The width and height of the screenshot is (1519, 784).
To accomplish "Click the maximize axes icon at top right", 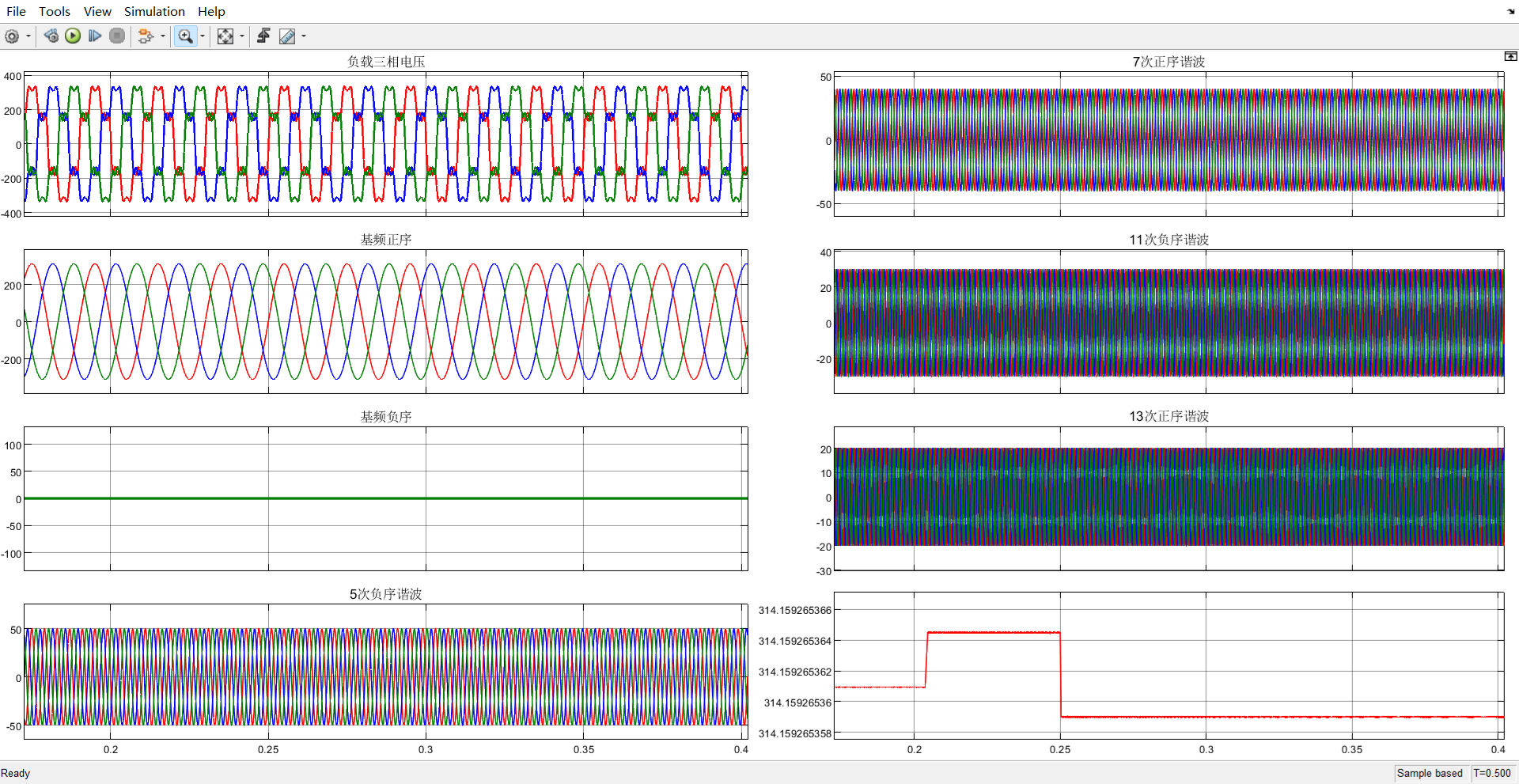I will 1510,56.
